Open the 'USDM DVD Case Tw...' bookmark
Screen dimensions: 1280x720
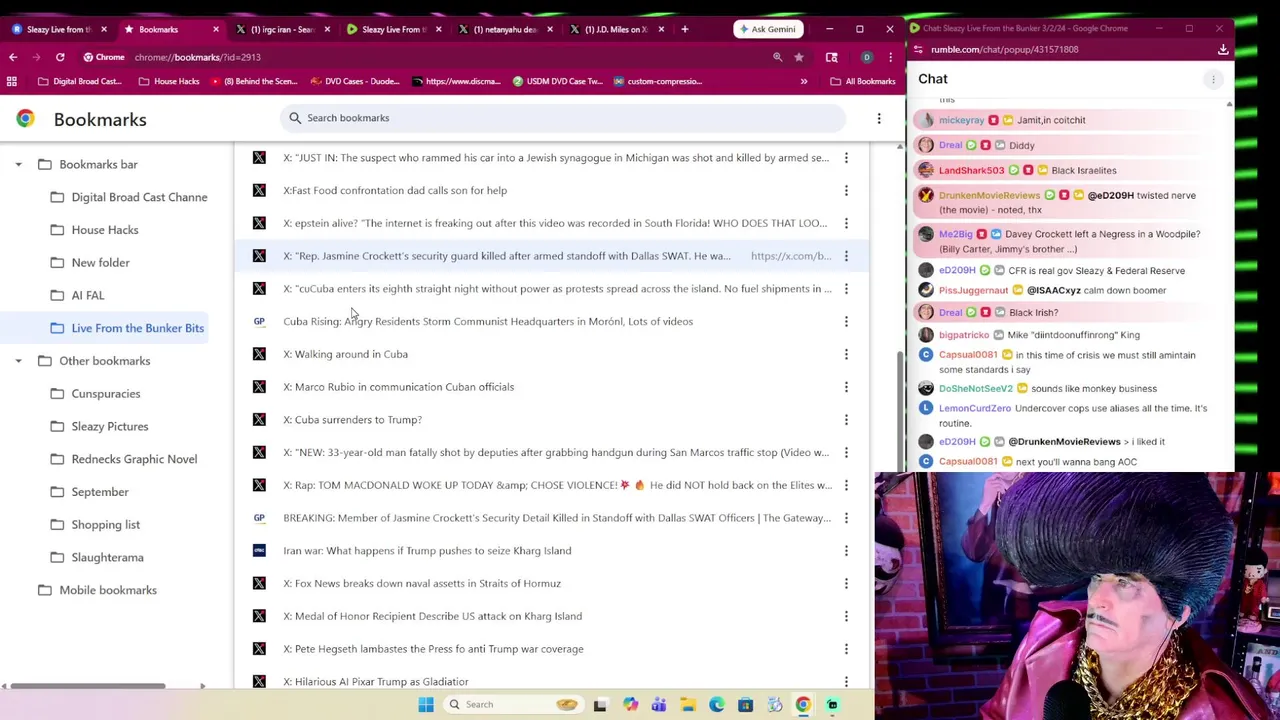tap(557, 81)
